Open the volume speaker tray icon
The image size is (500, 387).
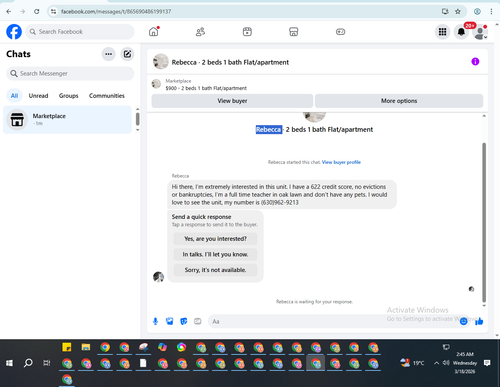(x=446, y=363)
